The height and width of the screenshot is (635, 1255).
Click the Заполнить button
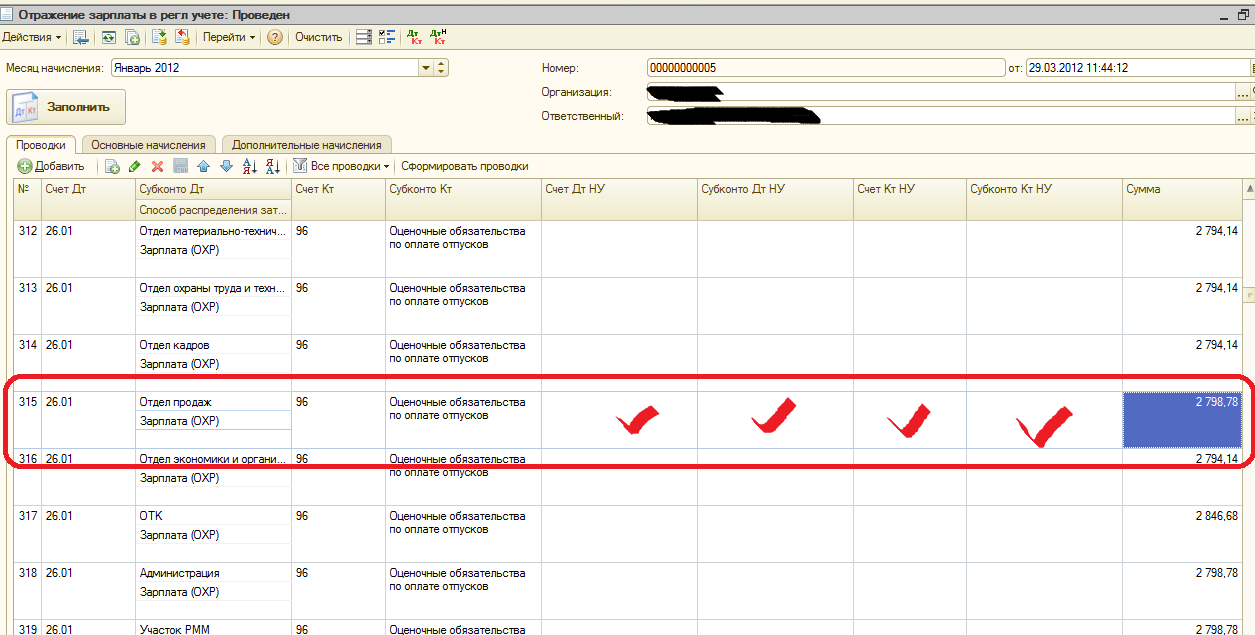(x=66, y=107)
